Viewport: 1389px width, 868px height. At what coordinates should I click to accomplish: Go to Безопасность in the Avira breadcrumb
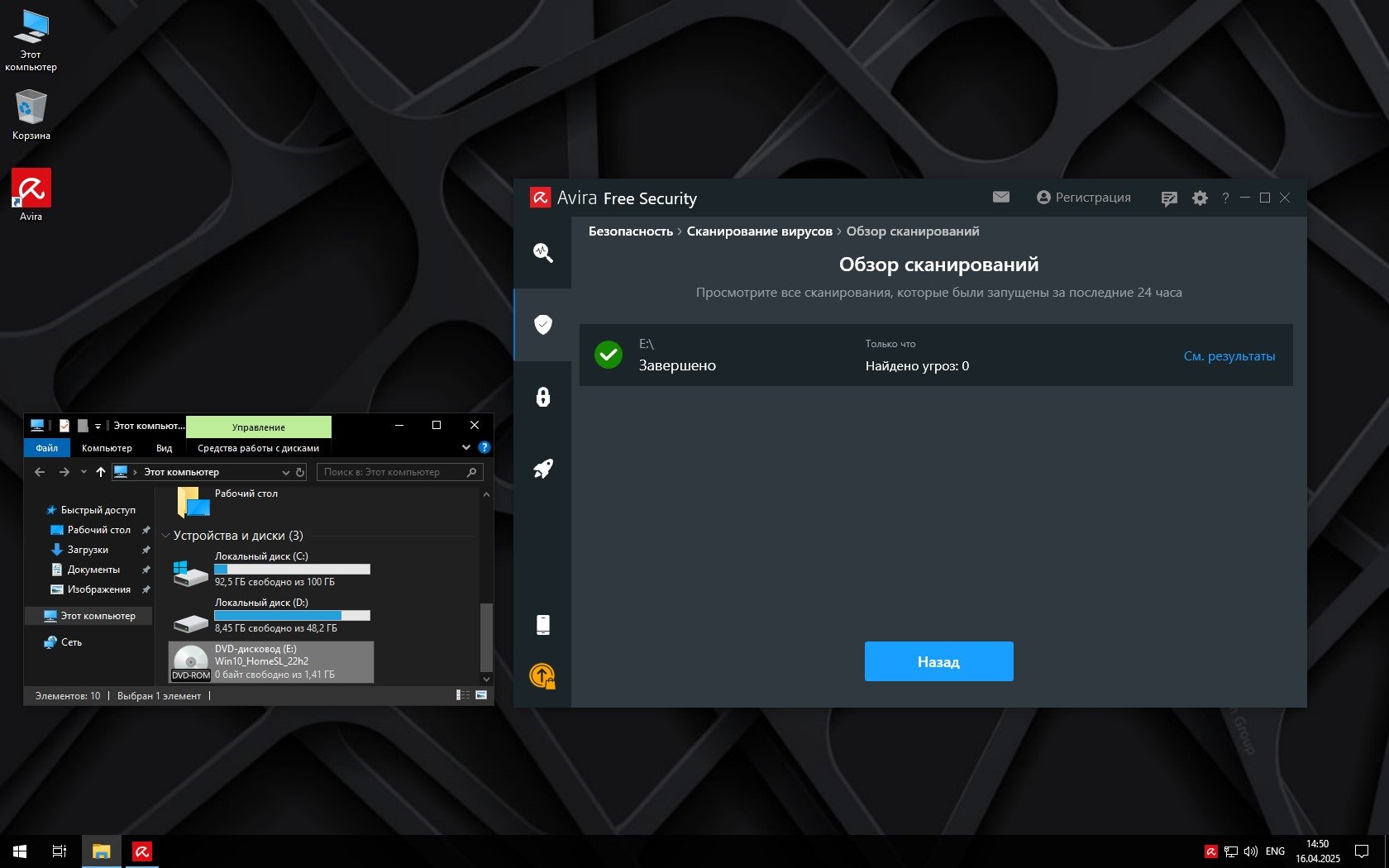tap(631, 231)
